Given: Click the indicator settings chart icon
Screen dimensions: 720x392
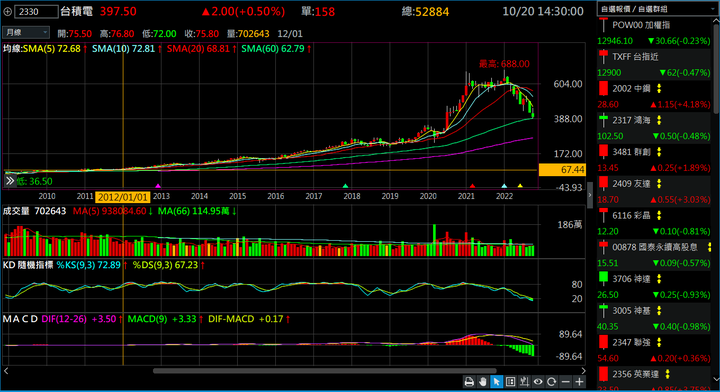Looking at the screenshot, I should tap(524, 381).
